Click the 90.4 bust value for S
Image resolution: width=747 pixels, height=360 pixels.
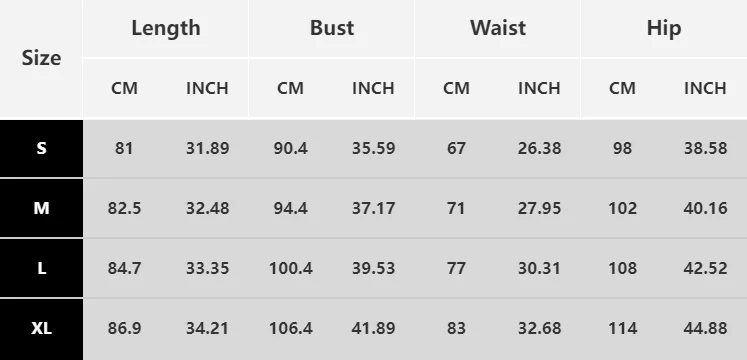tap(291, 149)
